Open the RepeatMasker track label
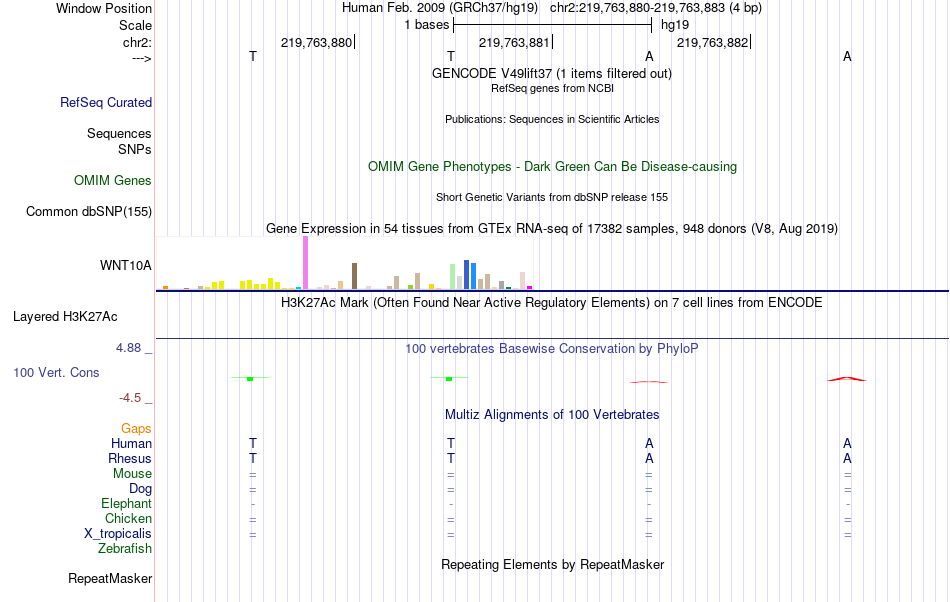The height and width of the screenshot is (602, 950). [110, 578]
